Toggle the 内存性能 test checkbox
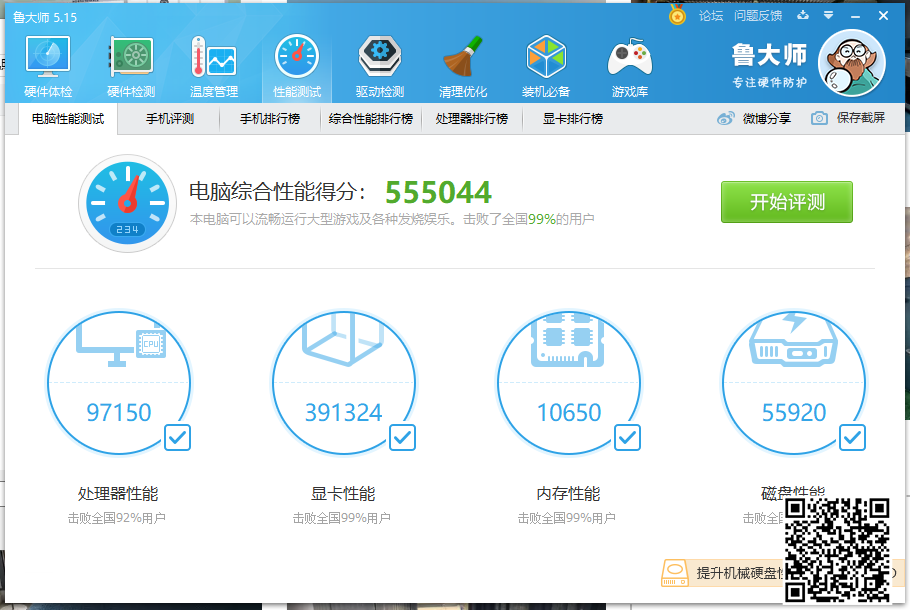 point(627,437)
